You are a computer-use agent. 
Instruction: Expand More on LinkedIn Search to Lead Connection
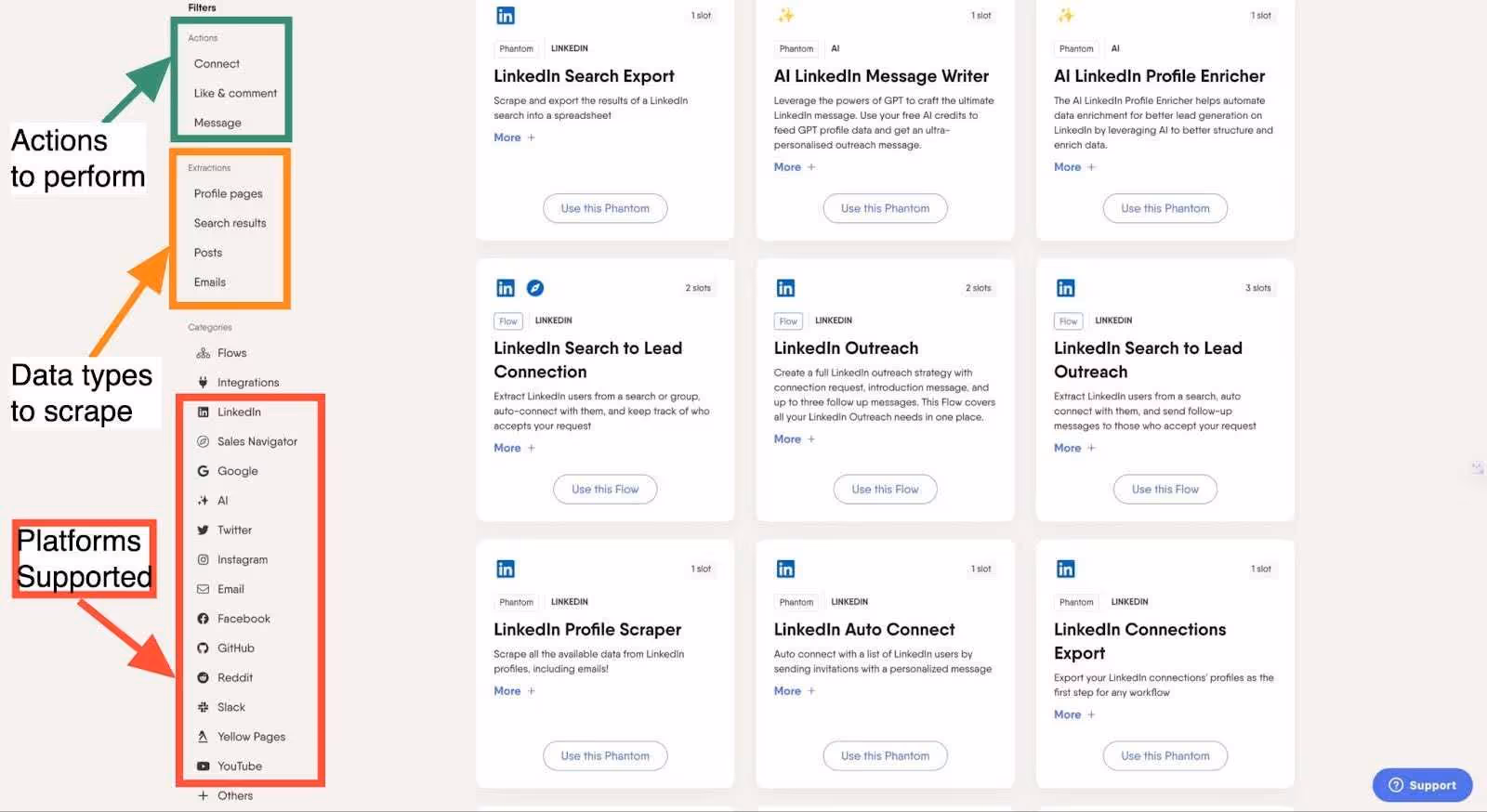[514, 448]
